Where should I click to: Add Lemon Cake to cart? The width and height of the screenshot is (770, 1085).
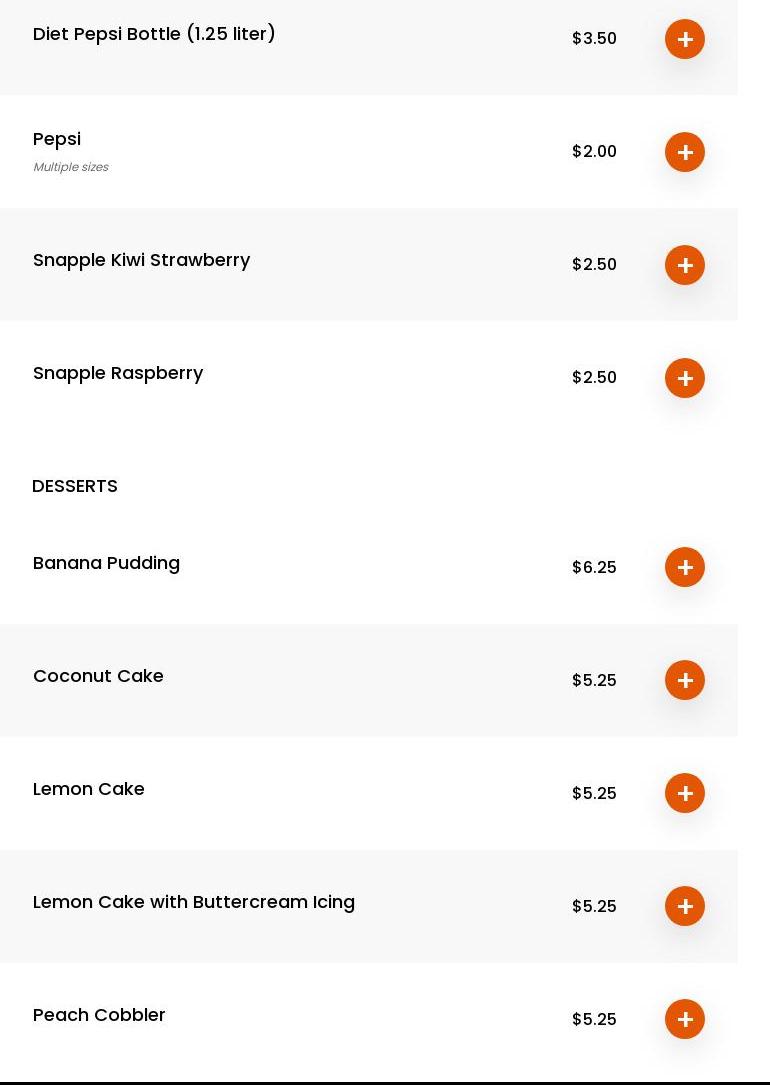685,793
